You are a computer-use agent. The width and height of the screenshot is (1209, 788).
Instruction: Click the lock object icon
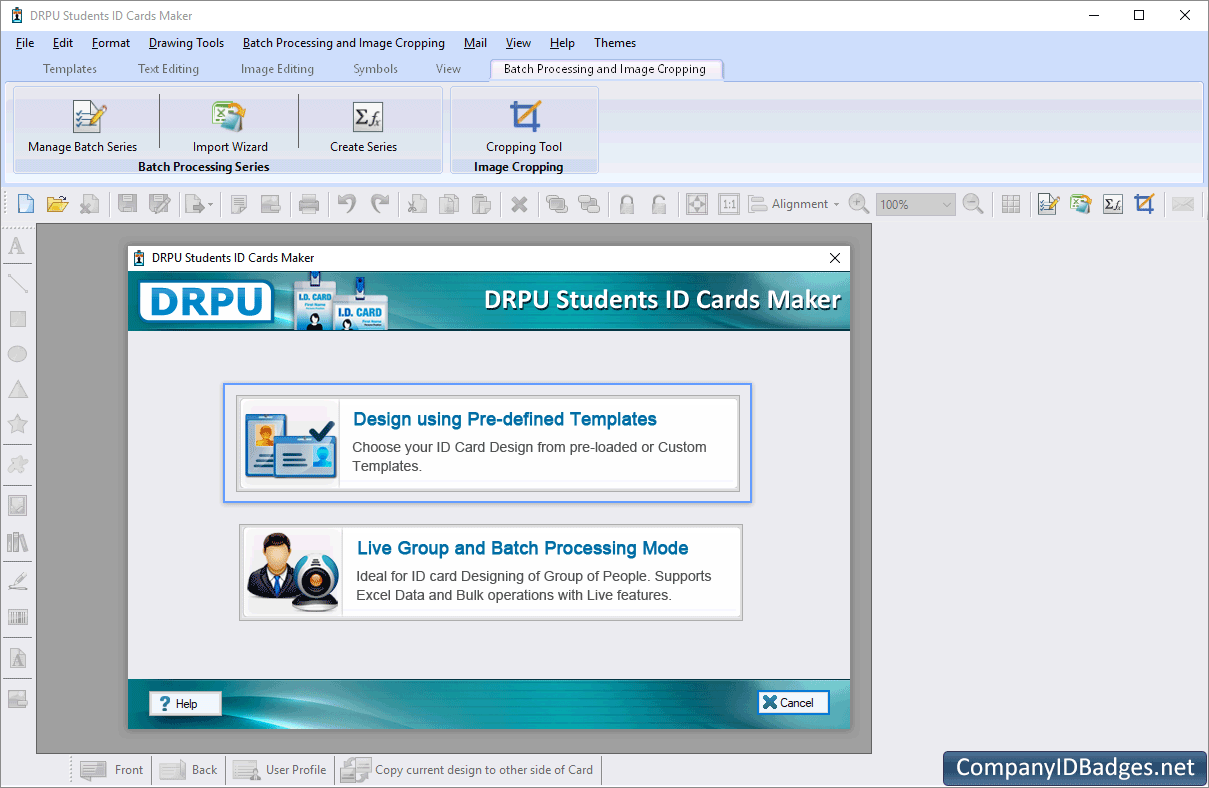pos(627,203)
